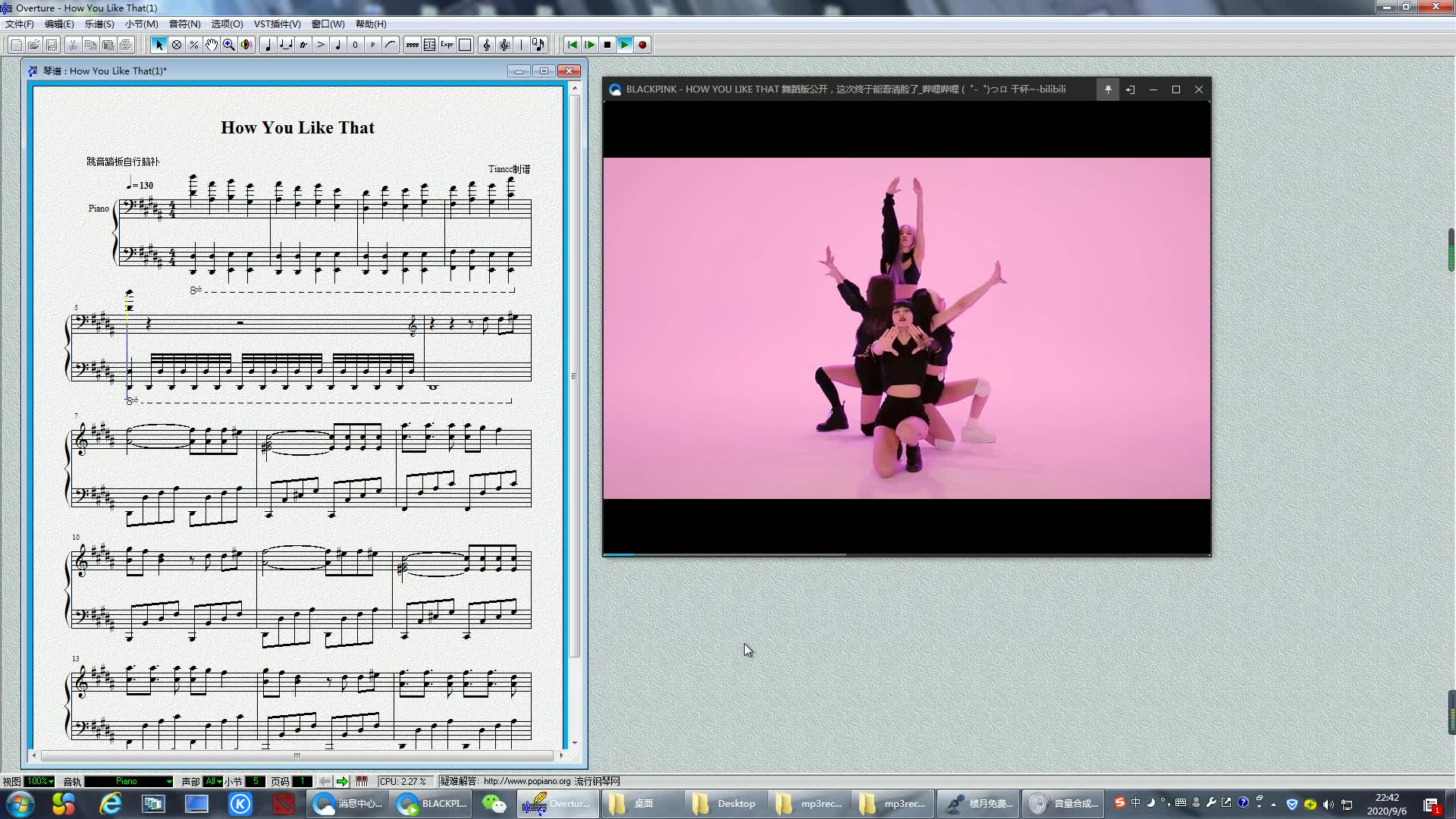
Task: Click the highlighted Play button
Action: pos(624,45)
